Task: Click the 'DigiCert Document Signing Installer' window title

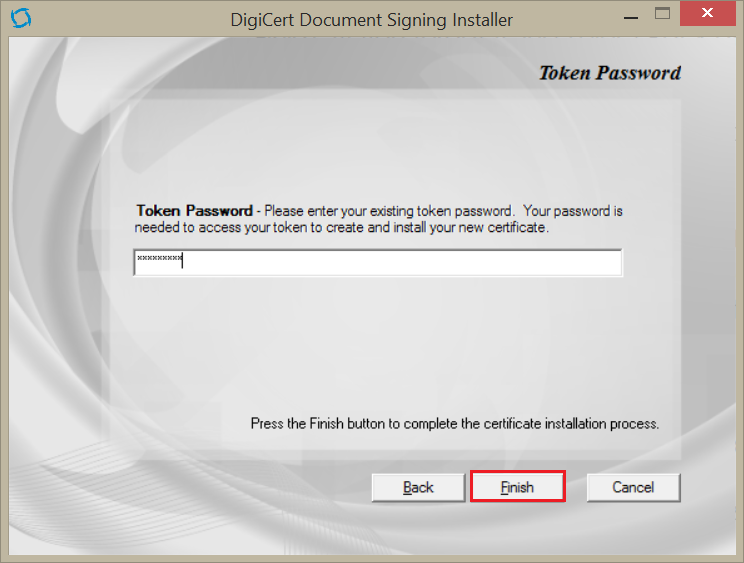Action: (371, 20)
